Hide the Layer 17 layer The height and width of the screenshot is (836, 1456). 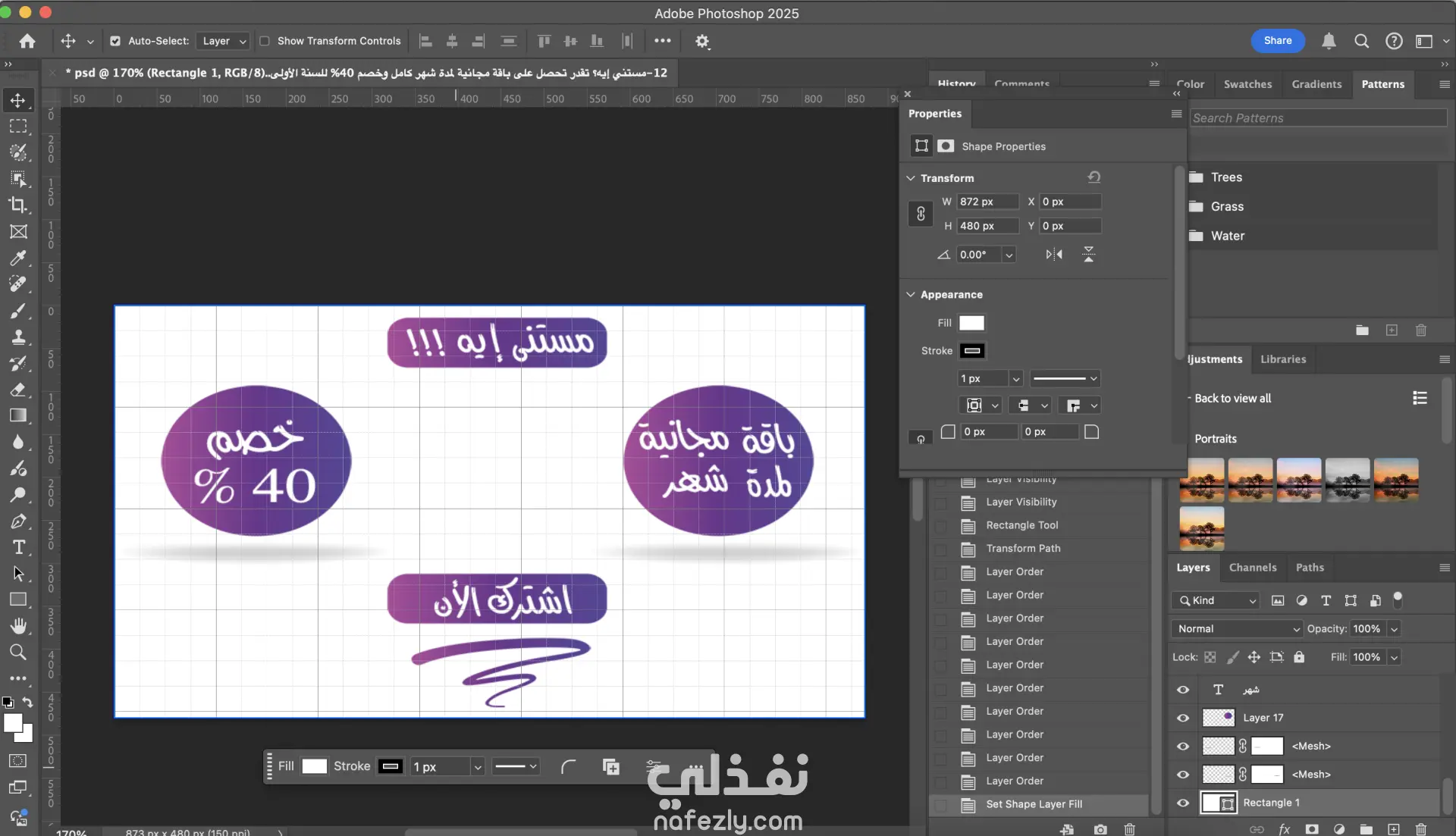(1183, 718)
